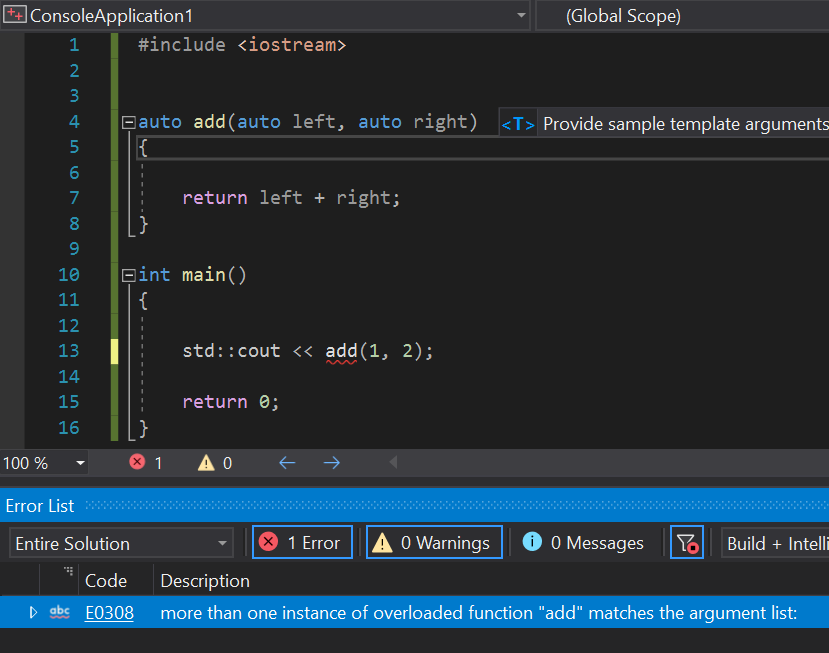This screenshot has height=653, width=829.
Task: Click the abc IntelliSense error icon
Action: coord(60,612)
